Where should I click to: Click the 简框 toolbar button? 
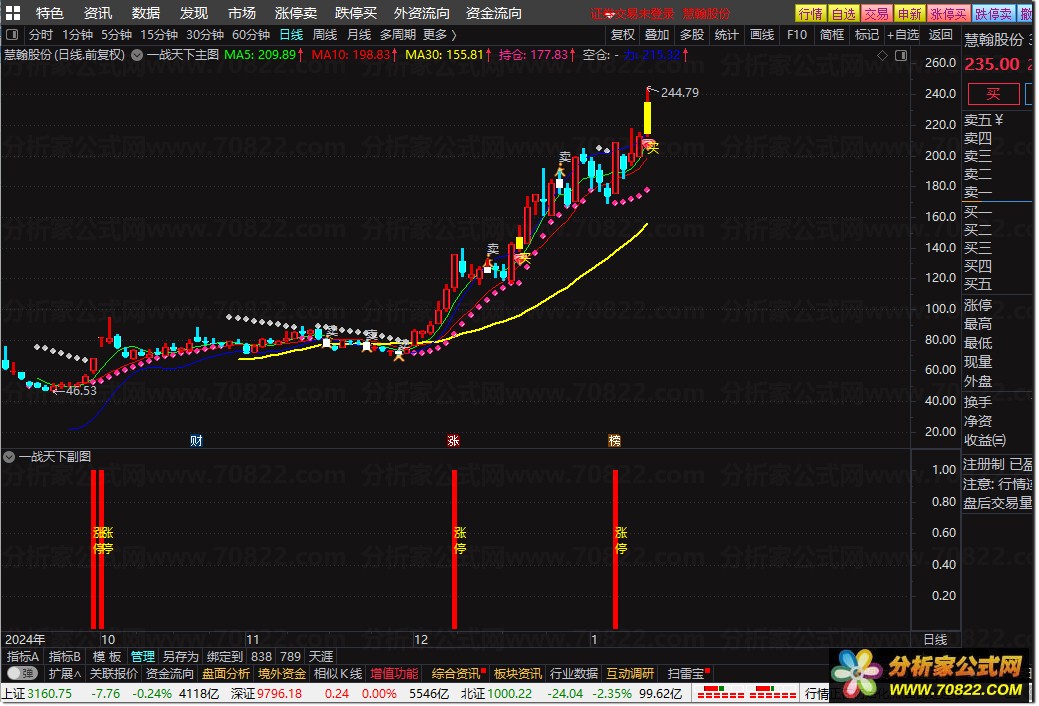tap(832, 34)
